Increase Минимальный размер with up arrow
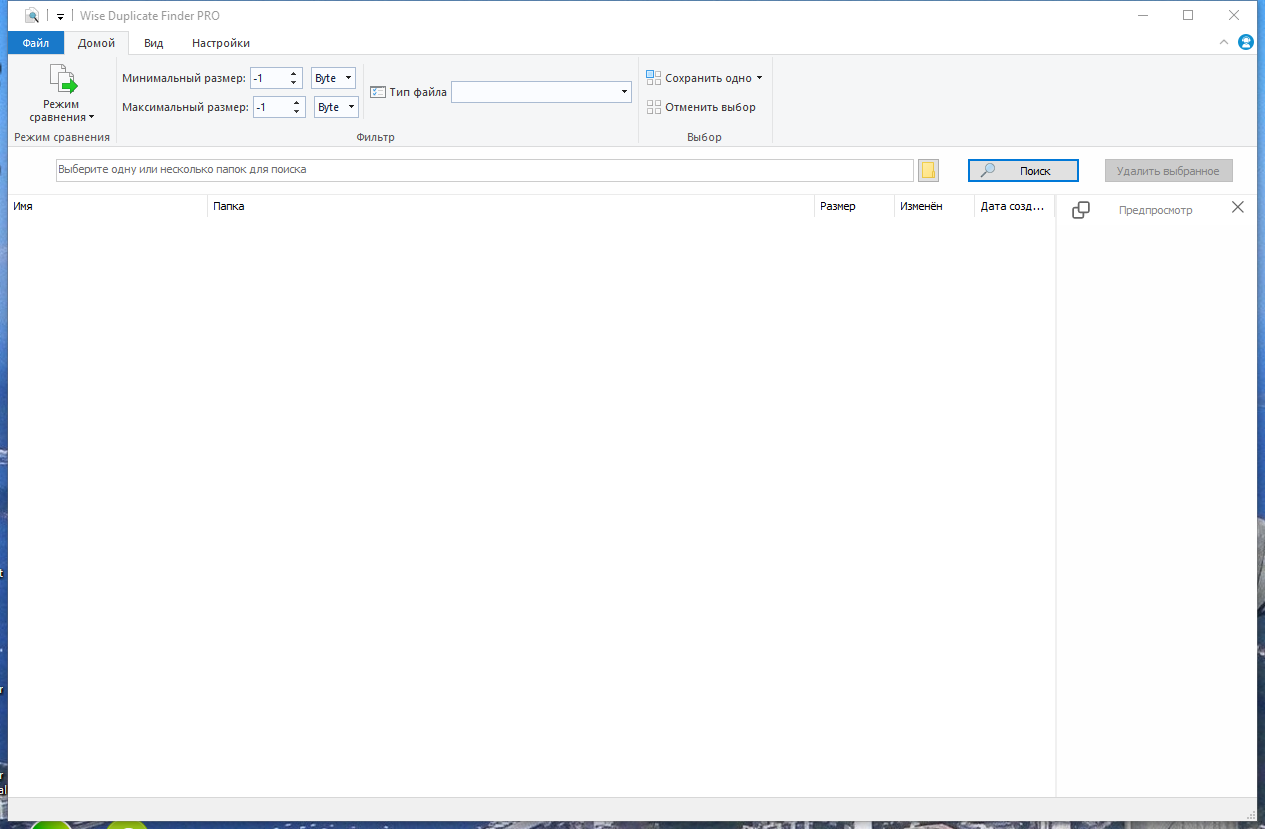The image size is (1265, 829). pyautogui.click(x=294, y=73)
